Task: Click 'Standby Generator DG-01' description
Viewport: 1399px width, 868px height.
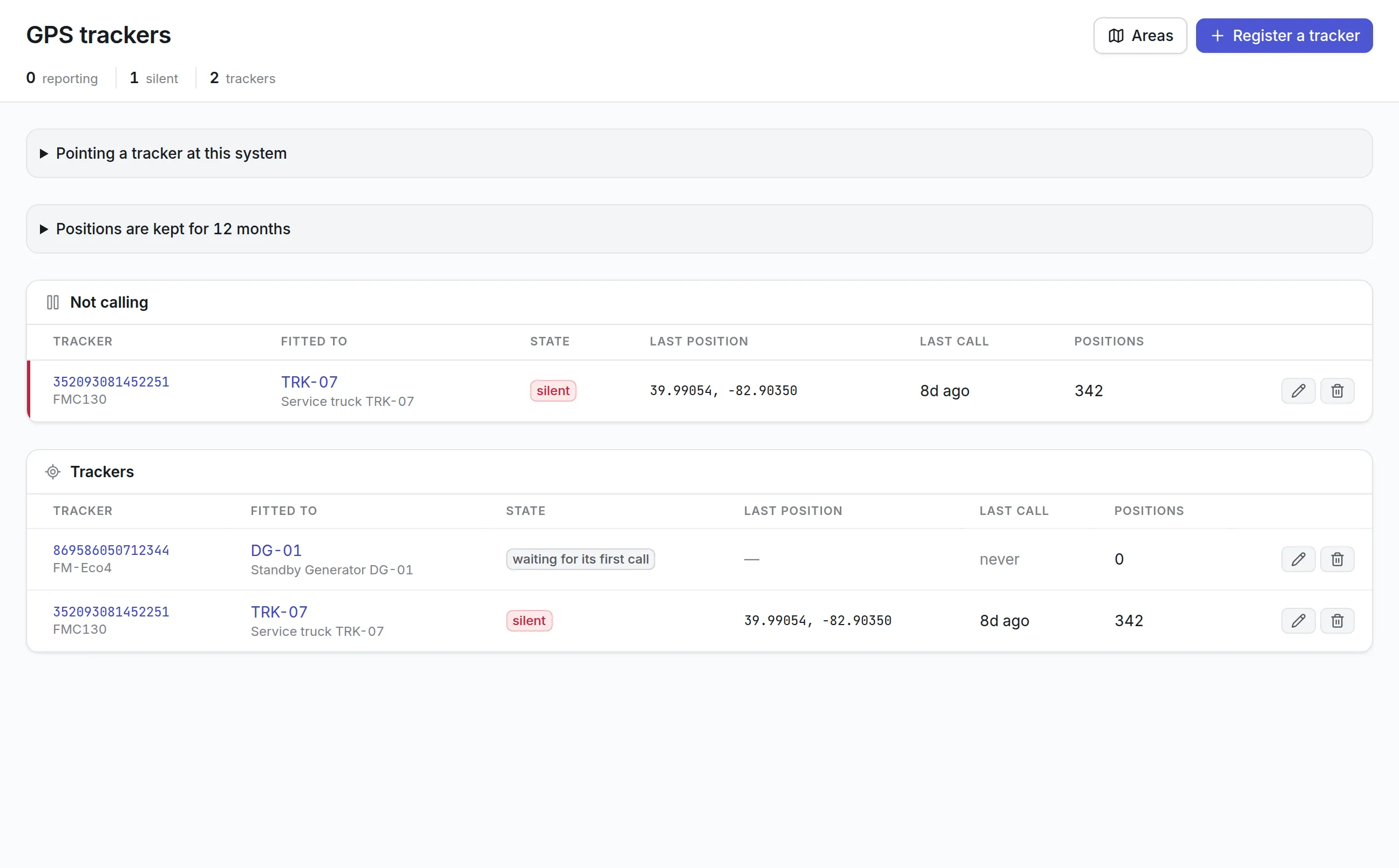Action: point(332,570)
